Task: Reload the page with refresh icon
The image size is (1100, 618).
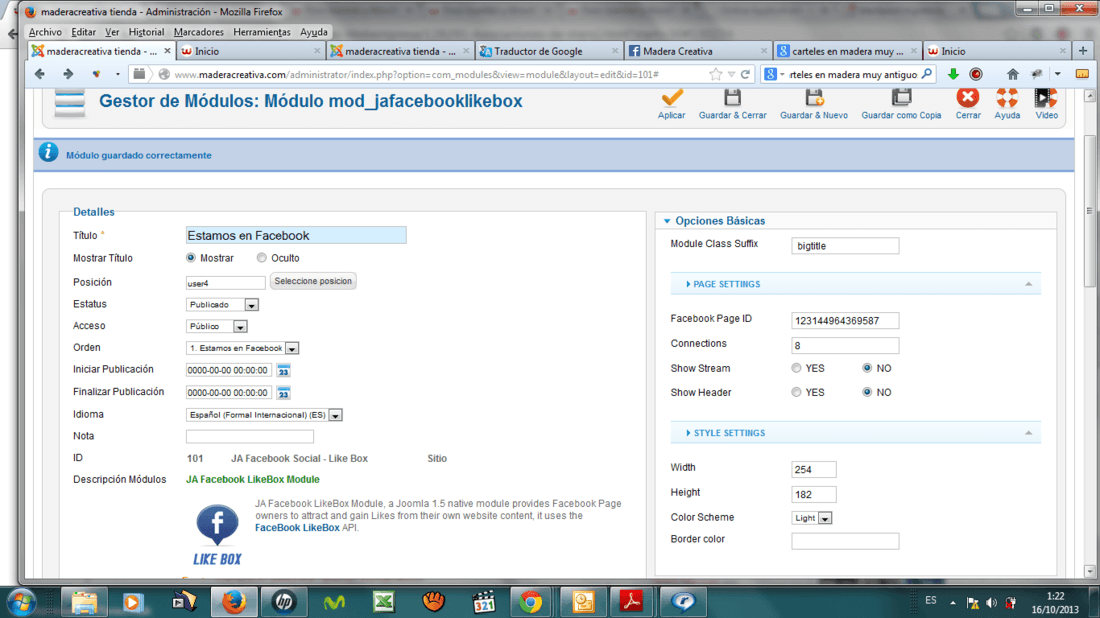Action: pyautogui.click(x=745, y=74)
